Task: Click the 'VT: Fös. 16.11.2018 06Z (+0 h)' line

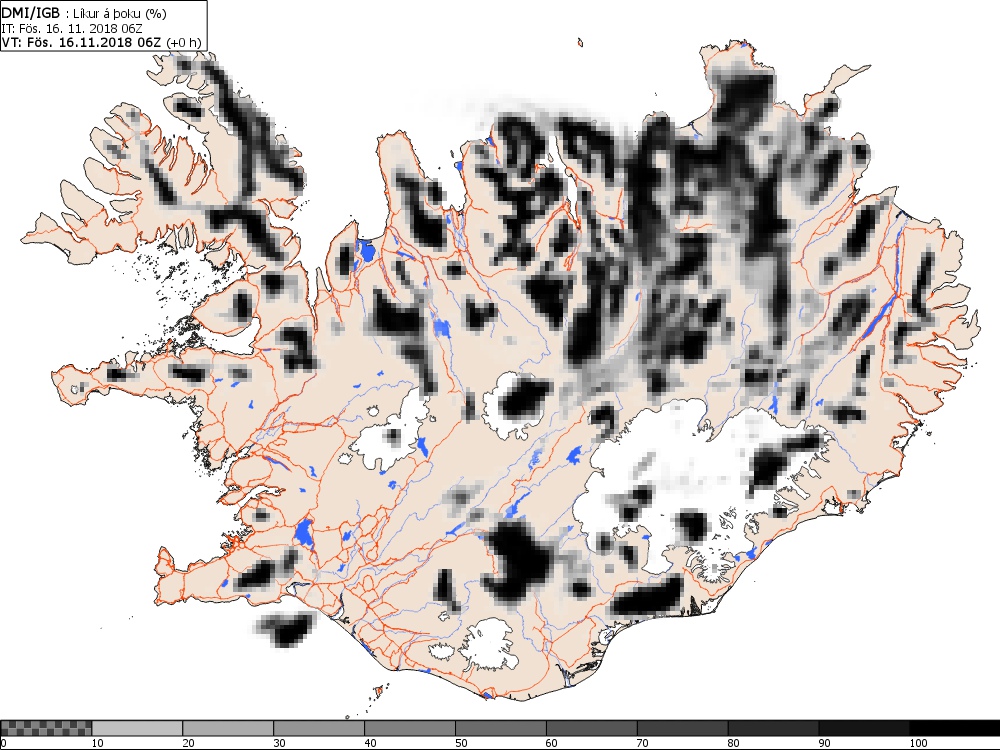Action: click(101, 43)
